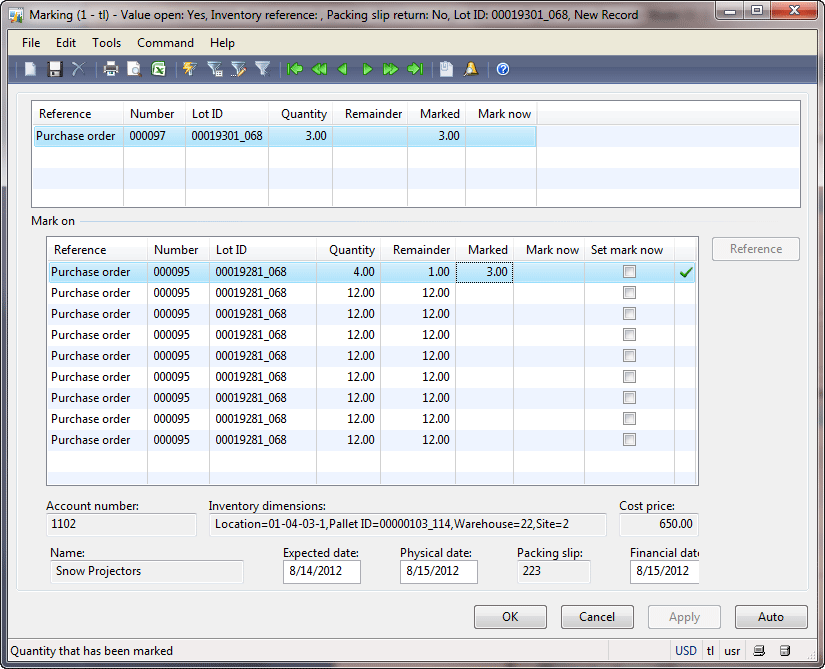Jump to the last record using the green arrow
This screenshot has height=669, width=825.
[x=415, y=69]
